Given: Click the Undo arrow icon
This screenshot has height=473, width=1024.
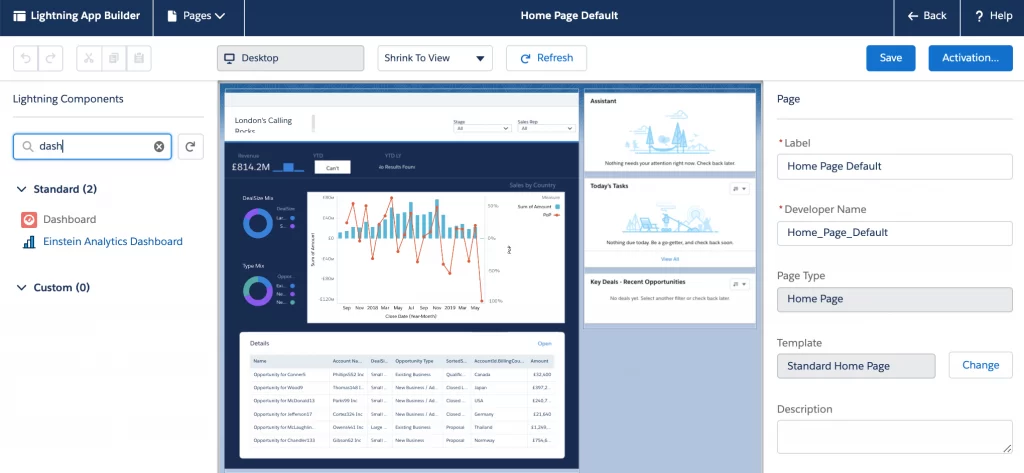Looking at the screenshot, I should coord(26,58).
